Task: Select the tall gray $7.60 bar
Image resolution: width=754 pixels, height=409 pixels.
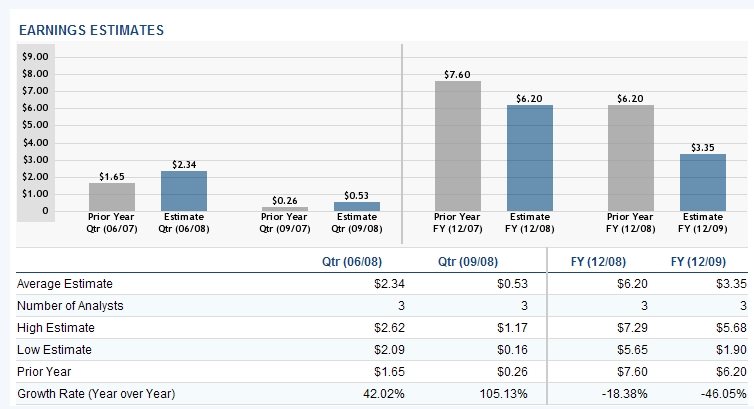Action: coord(457,145)
